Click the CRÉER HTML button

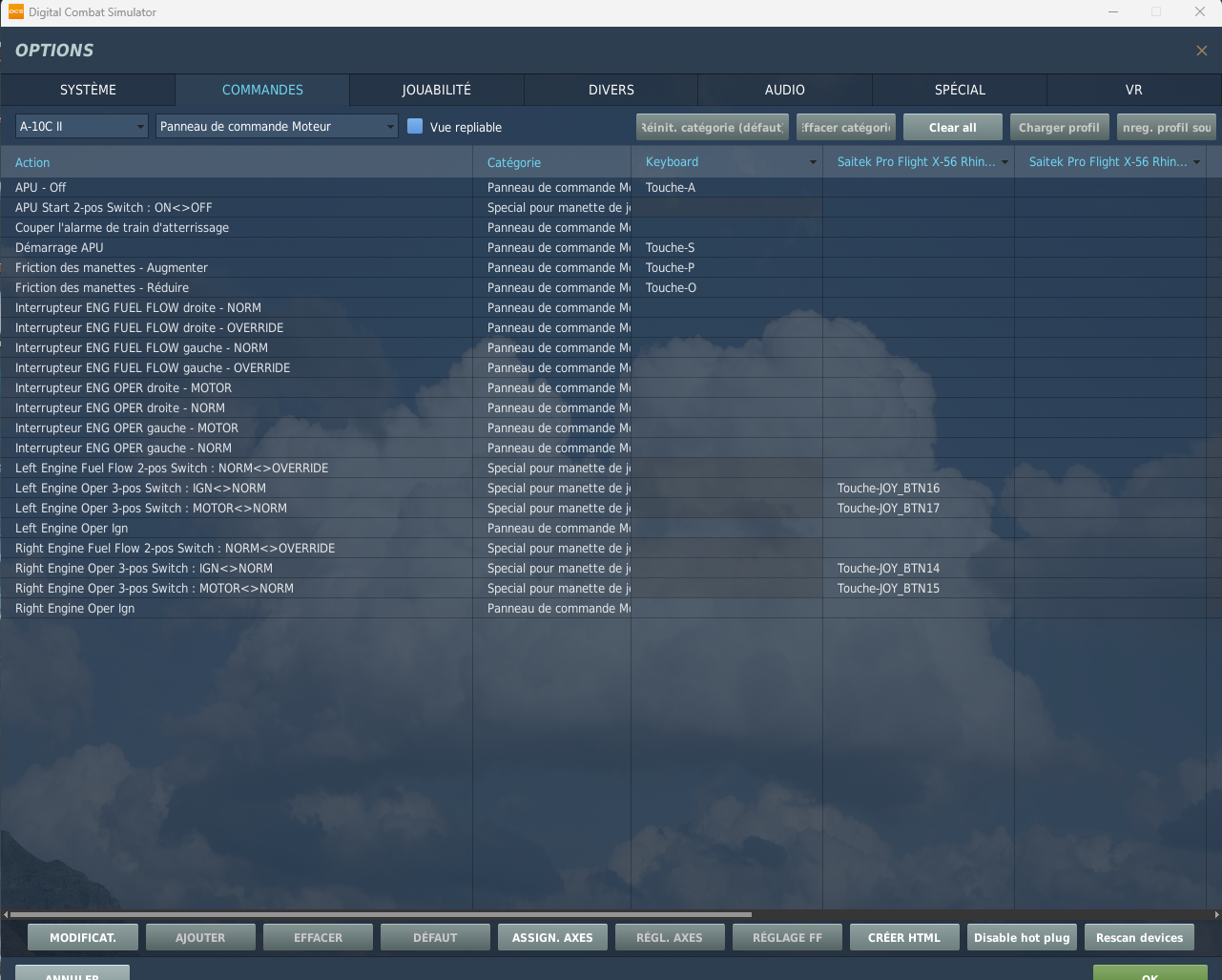tap(904, 937)
